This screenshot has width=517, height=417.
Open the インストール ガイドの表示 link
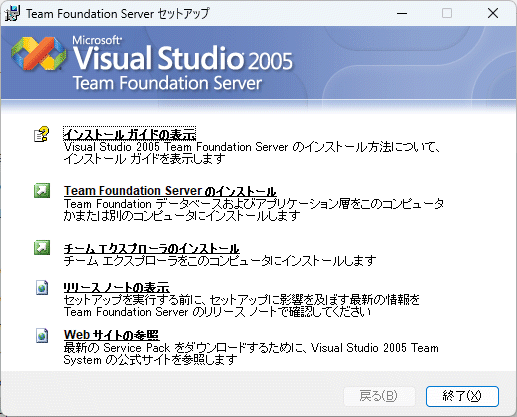click(x=129, y=134)
